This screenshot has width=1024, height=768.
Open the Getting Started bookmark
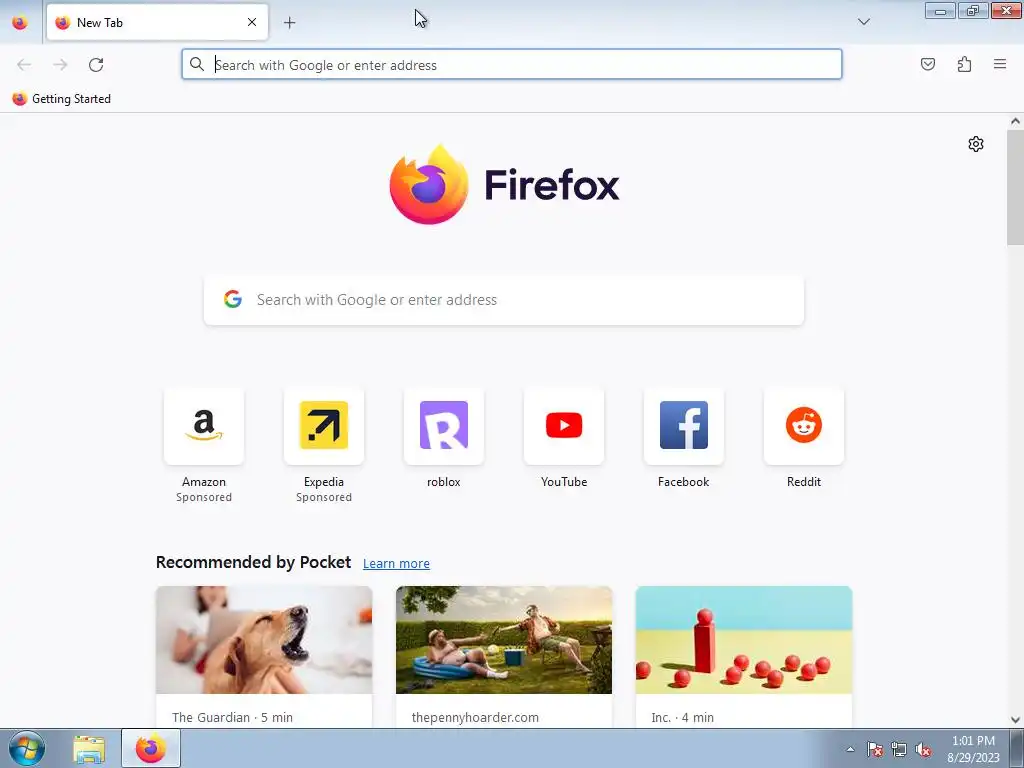pyautogui.click(x=61, y=99)
